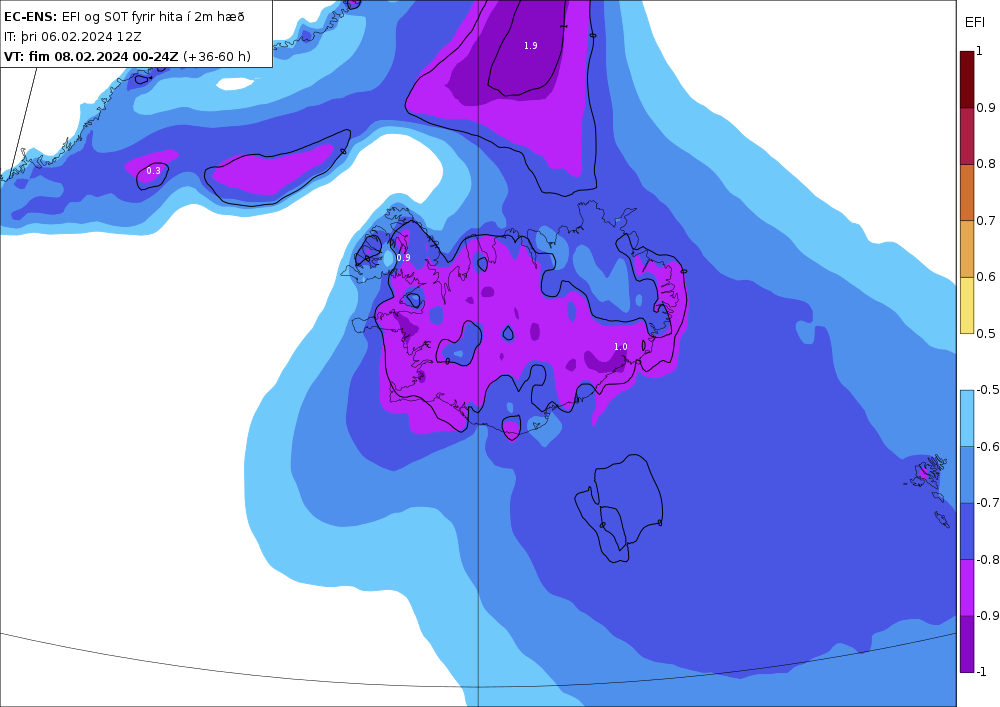Click the dark purple -0.9 to -1 swatch

coord(967,644)
